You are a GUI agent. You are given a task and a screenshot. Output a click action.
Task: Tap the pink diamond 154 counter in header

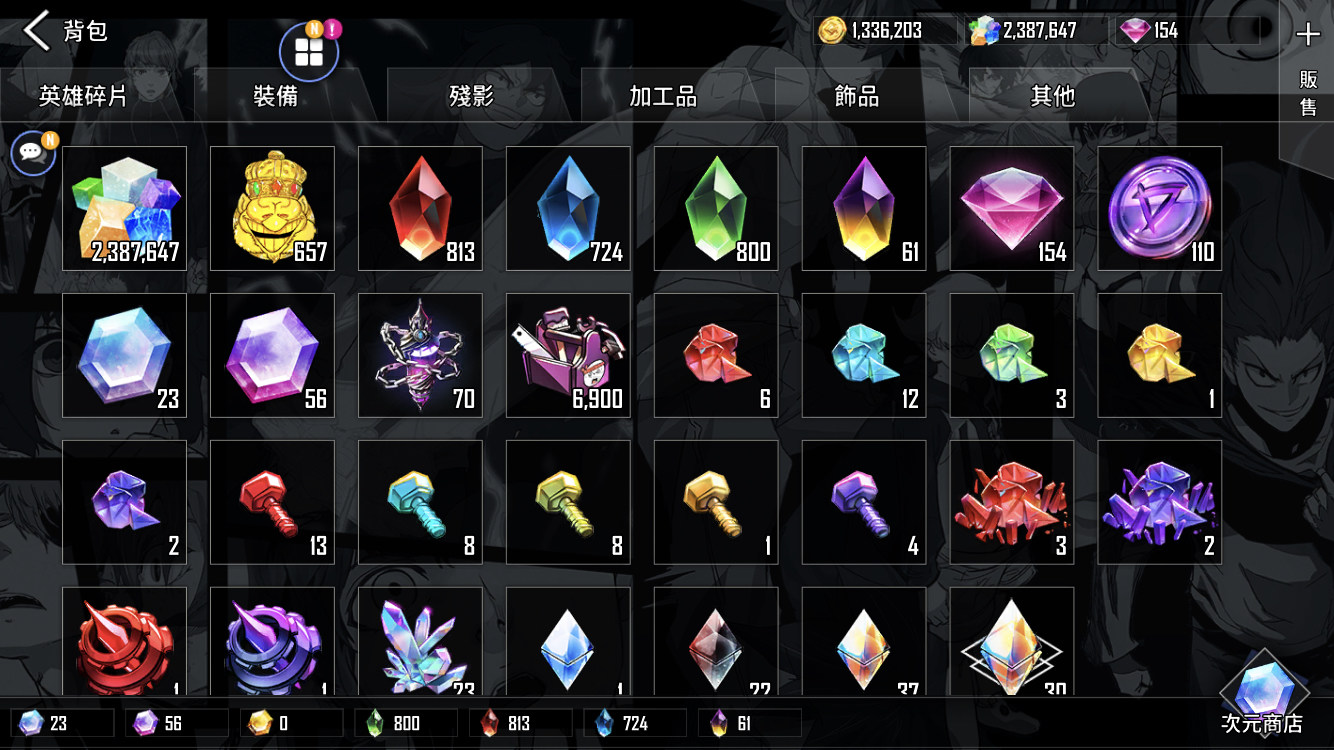[1186, 31]
